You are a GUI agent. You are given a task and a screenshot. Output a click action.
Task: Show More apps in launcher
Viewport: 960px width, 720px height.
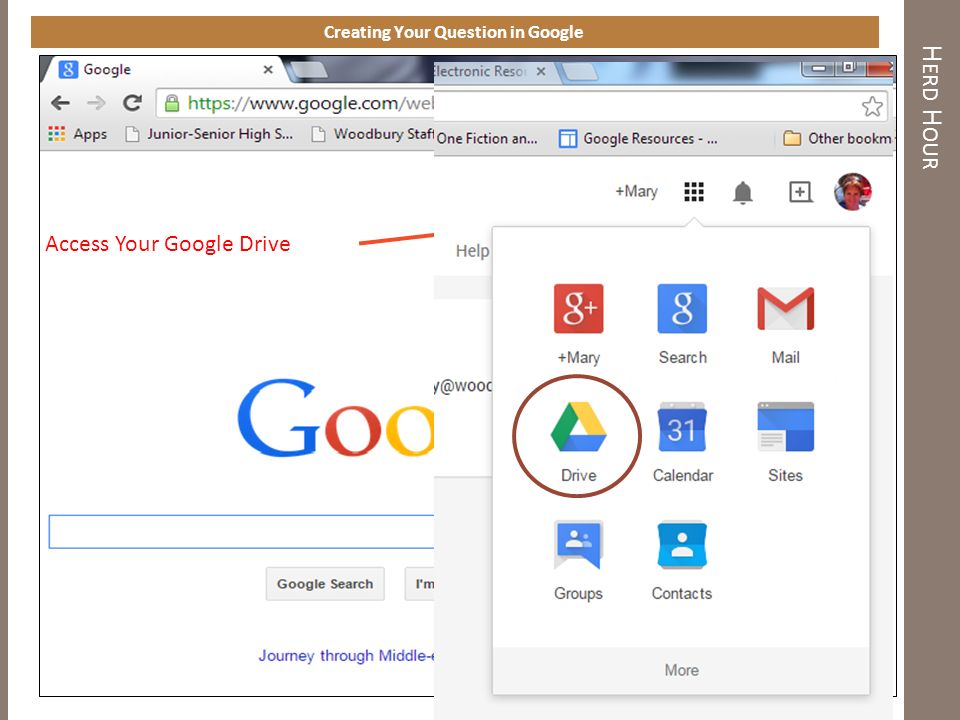tap(681, 670)
